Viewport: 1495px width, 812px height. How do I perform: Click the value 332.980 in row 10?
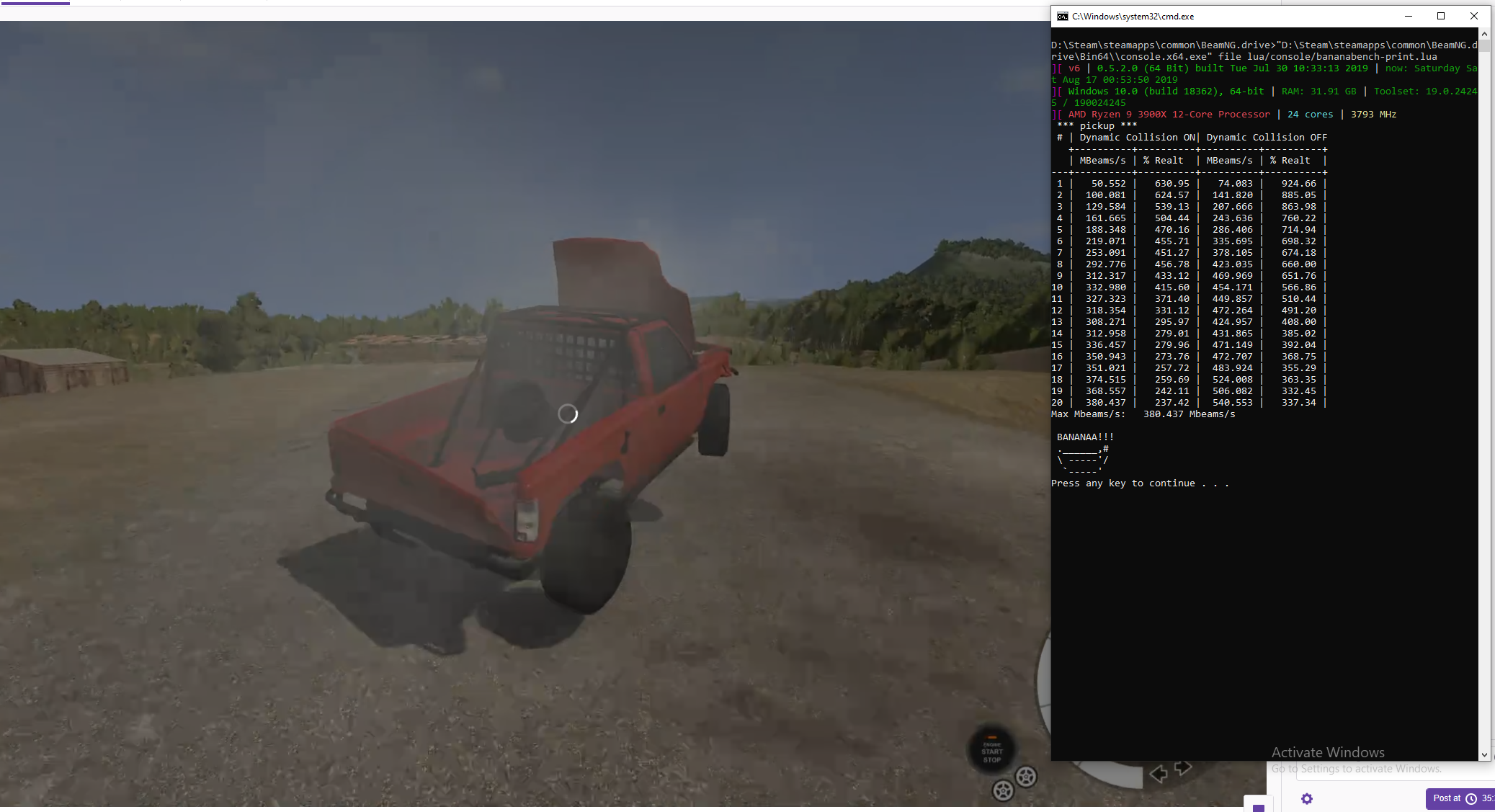tap(1105, 287)
